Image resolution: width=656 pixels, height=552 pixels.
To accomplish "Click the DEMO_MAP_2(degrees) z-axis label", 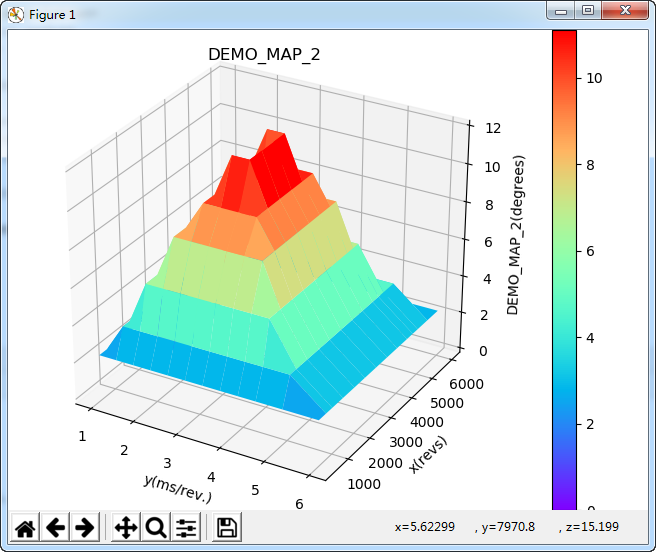I will click(x=515, y=235).
